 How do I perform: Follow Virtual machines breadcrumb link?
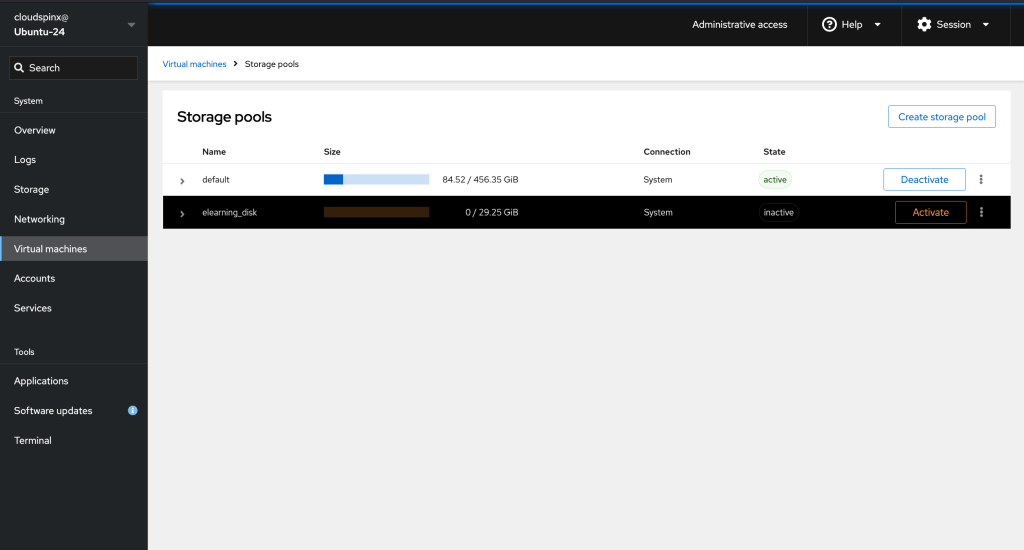click(195, 64)
